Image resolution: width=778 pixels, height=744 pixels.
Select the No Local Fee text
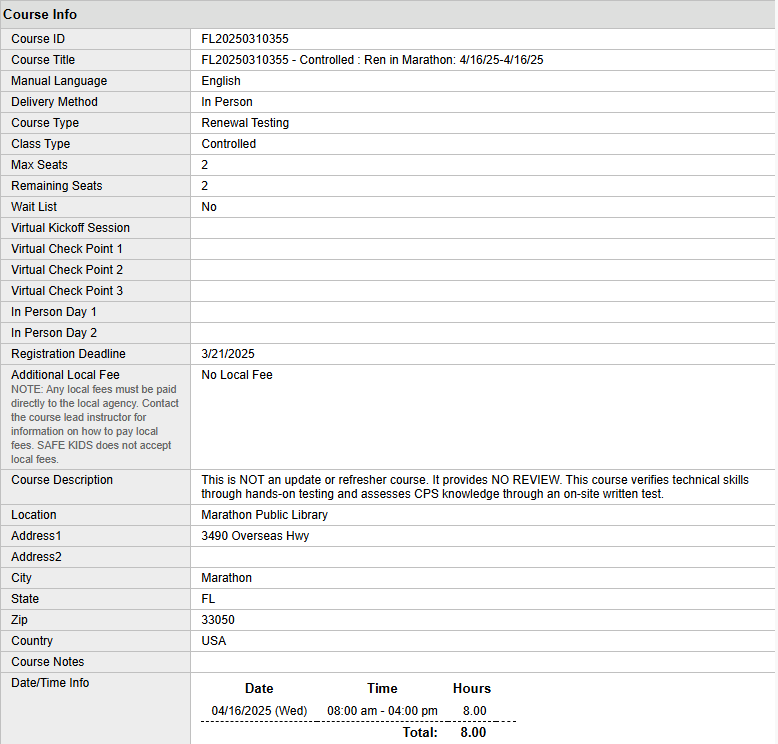point(237,375)
